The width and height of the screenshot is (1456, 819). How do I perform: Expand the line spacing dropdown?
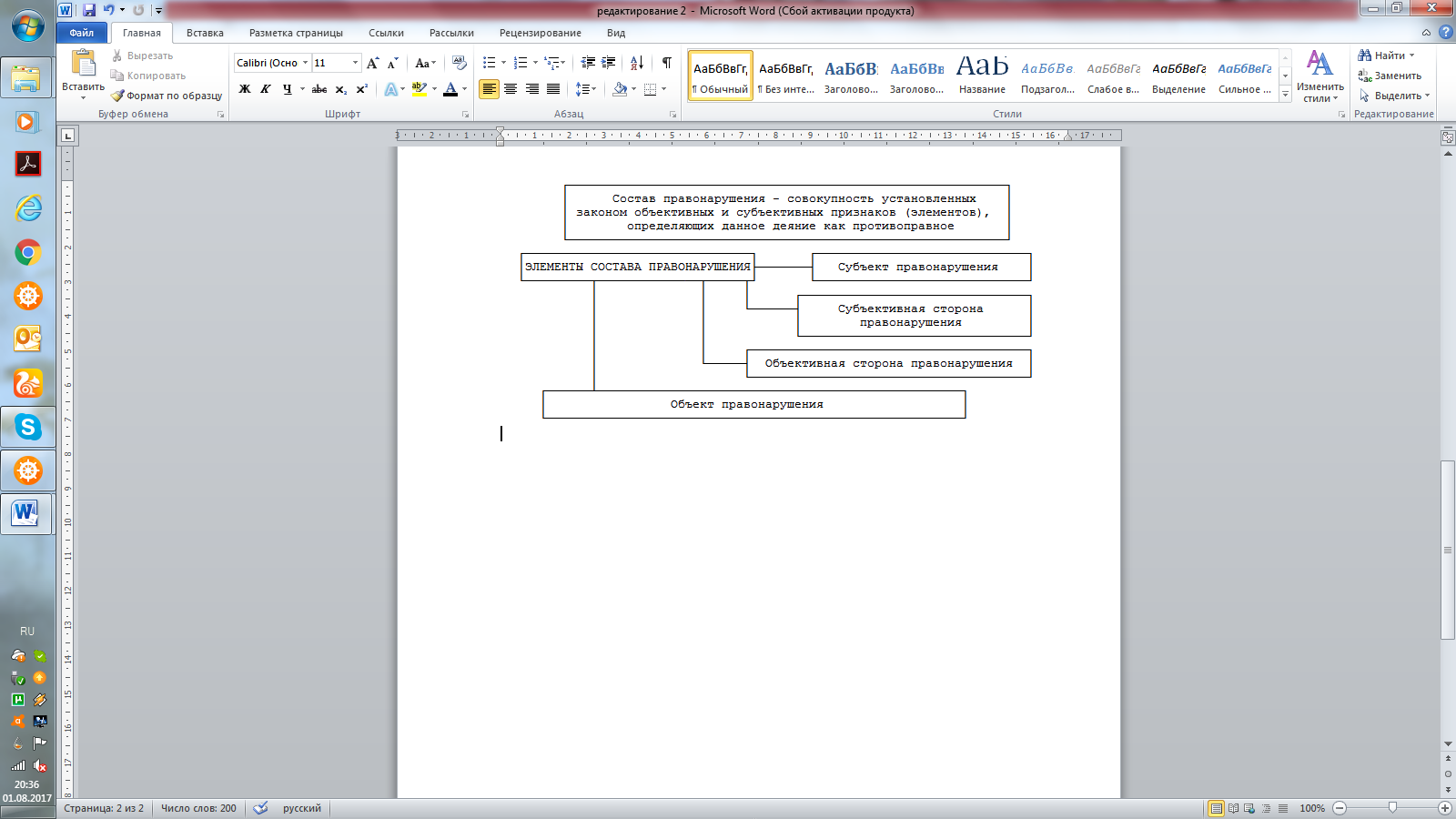click(x=593, y=89)
